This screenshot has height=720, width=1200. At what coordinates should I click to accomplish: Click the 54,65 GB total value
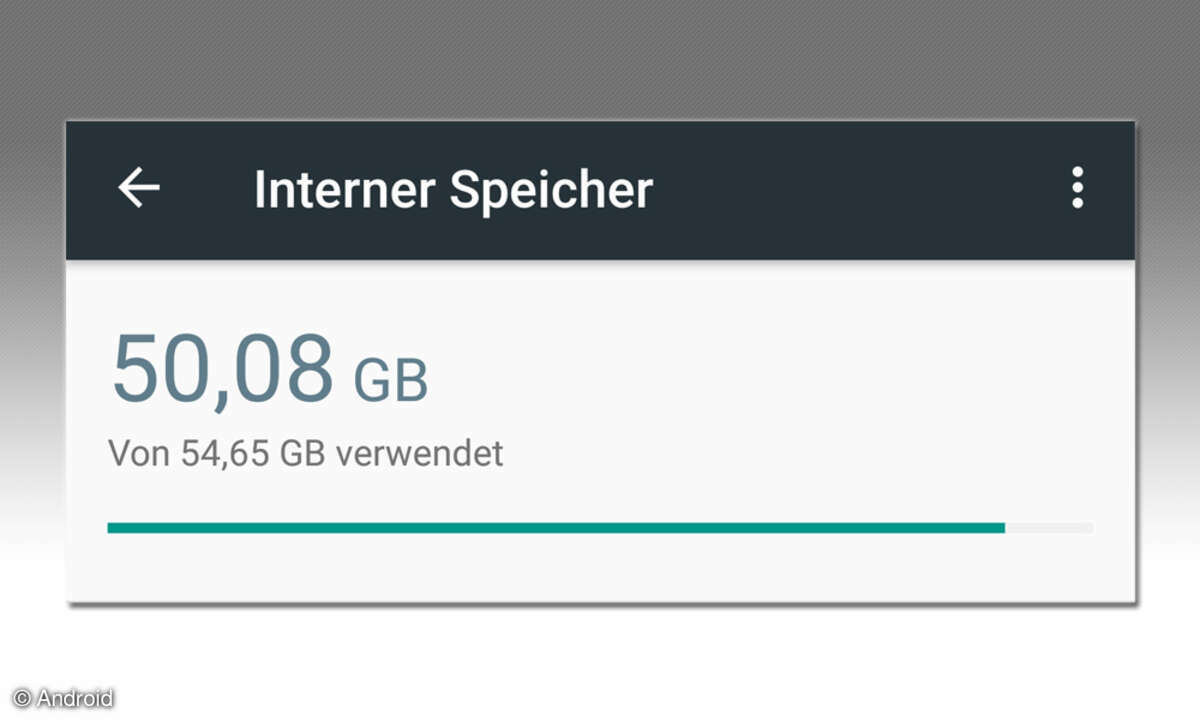247,454
